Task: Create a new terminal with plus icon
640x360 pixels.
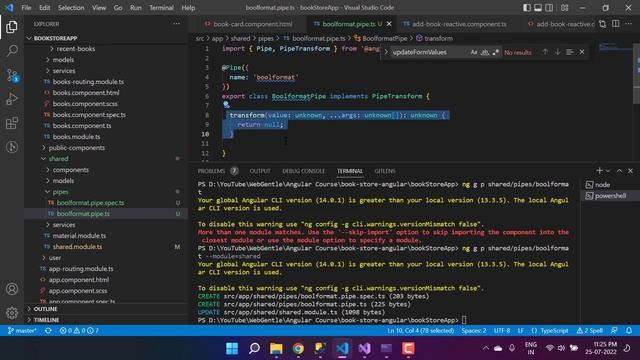Action: (x=599, y=171)
